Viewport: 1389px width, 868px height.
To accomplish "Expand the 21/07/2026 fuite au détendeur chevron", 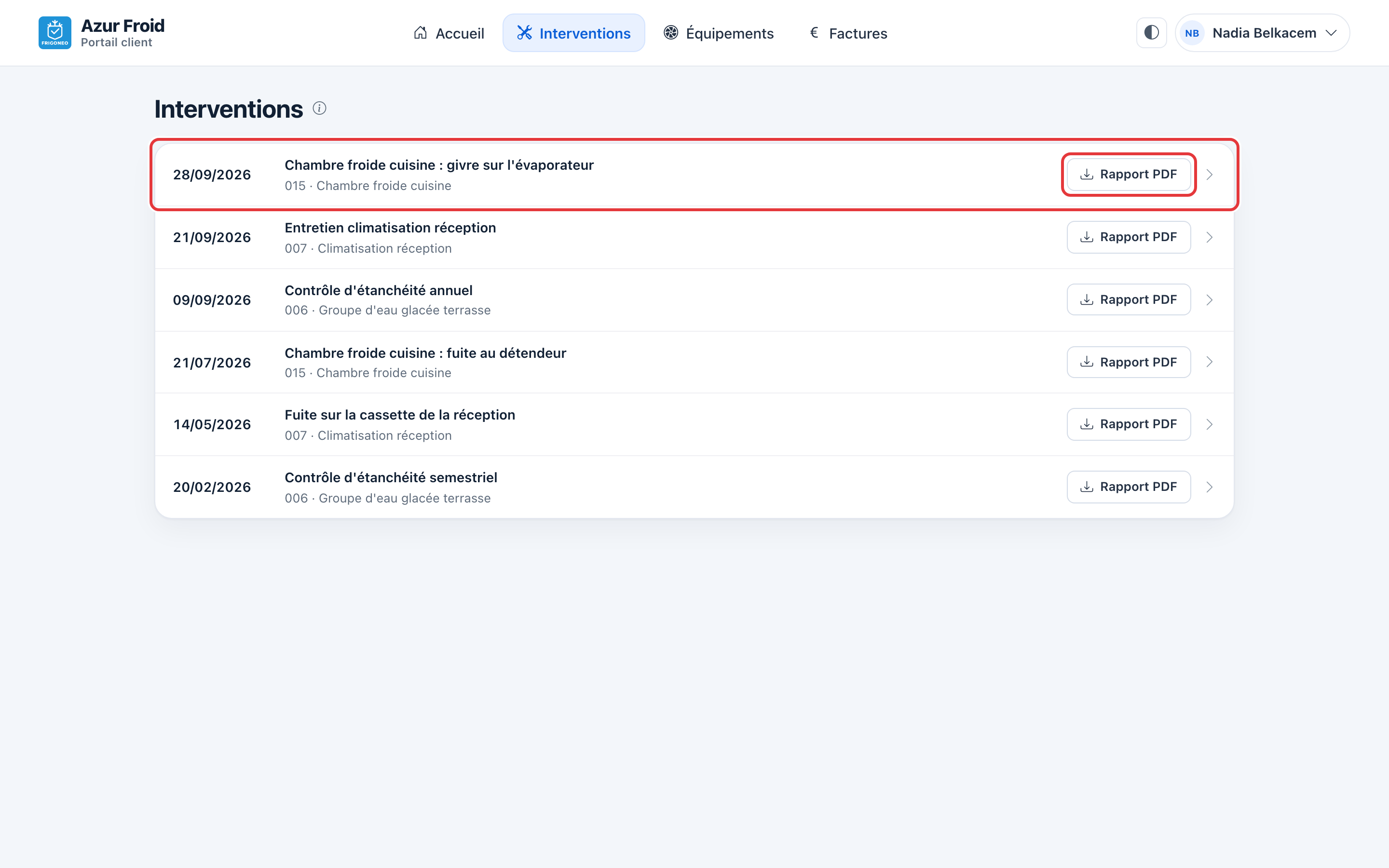I will [x=1210, y=362].
